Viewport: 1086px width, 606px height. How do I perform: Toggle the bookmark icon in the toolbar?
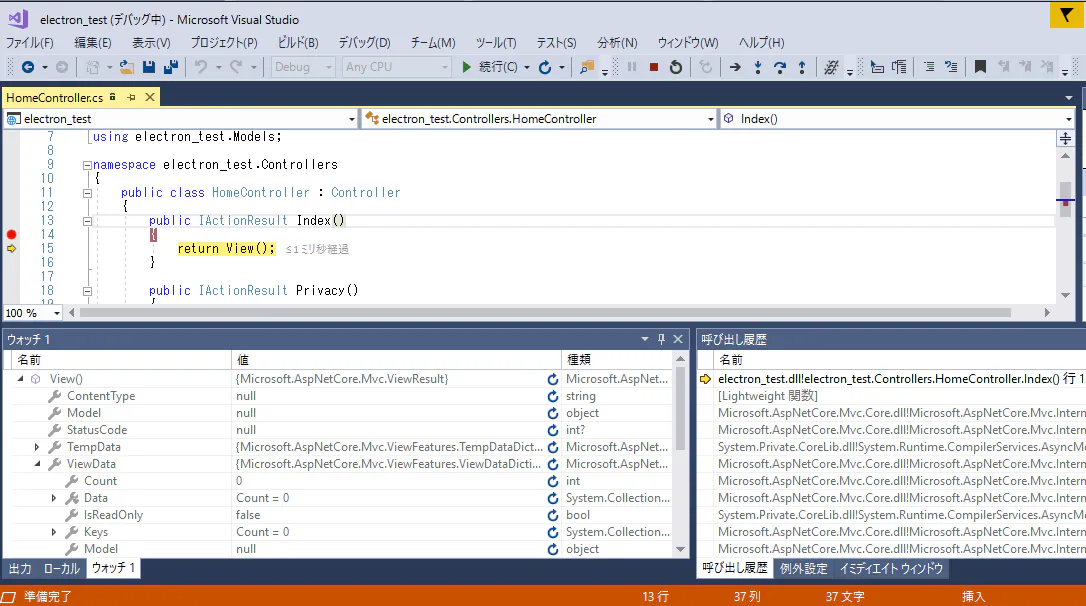click(x=980, y=67)
